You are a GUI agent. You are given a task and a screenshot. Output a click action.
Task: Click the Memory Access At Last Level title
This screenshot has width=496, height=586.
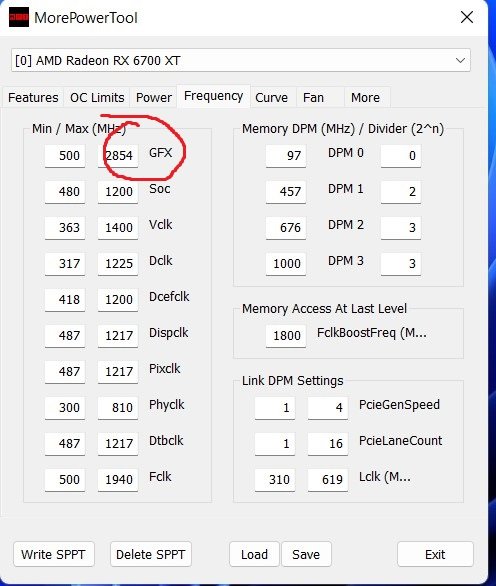[324, 309]
